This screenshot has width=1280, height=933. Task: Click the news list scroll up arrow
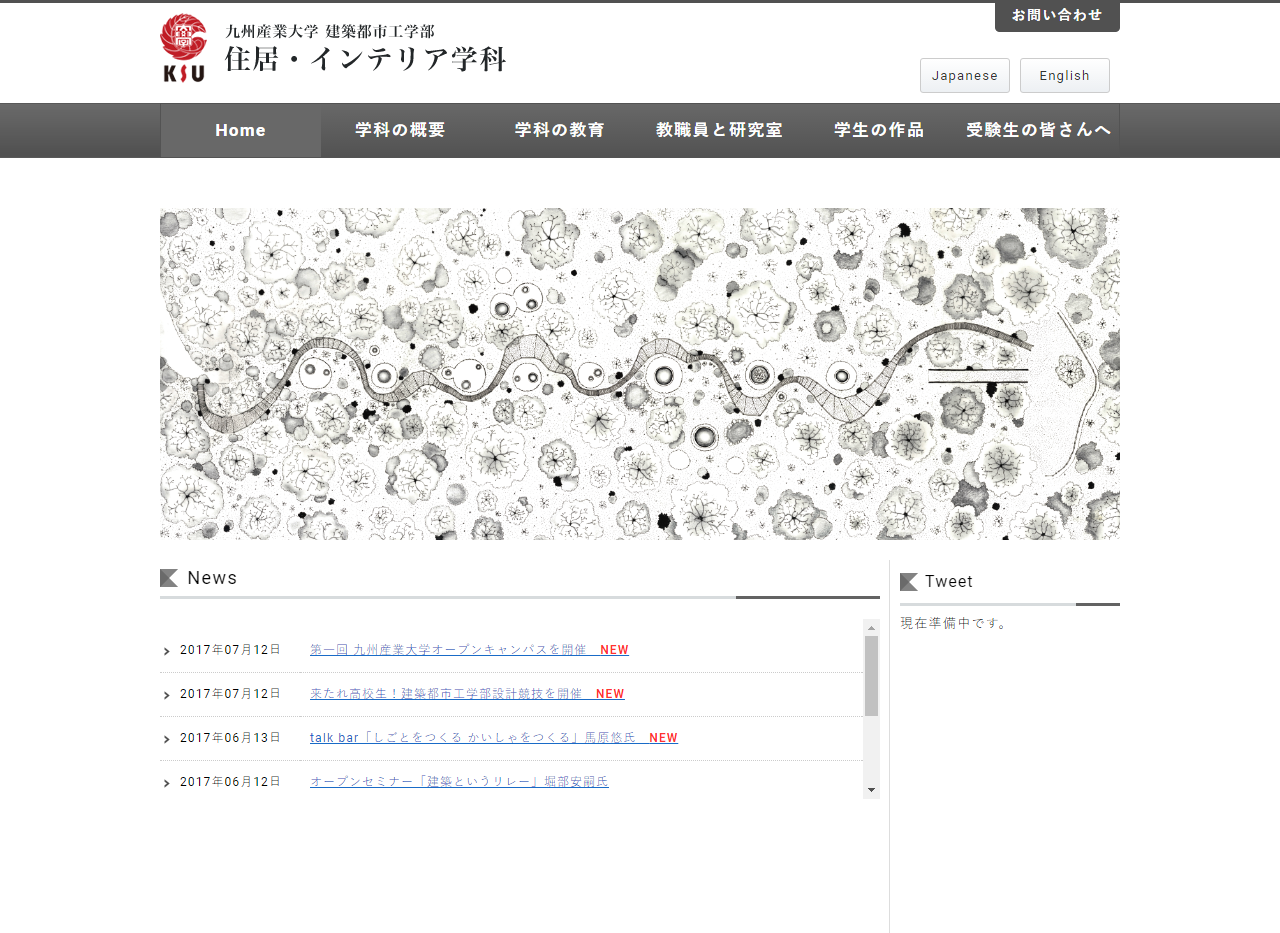[872, 628]
